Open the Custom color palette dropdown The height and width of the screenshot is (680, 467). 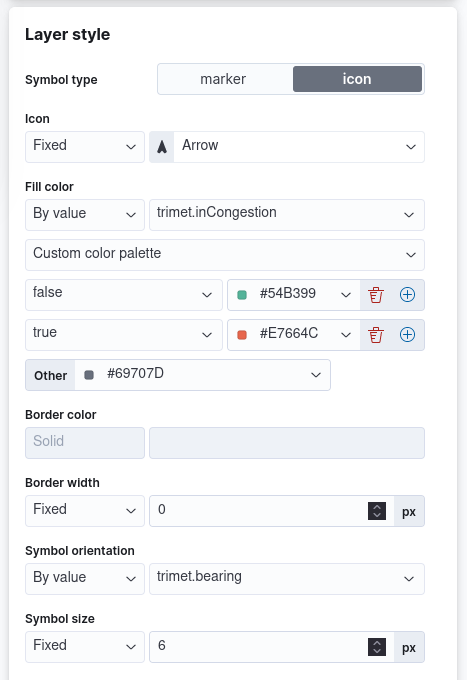(225, 255)
